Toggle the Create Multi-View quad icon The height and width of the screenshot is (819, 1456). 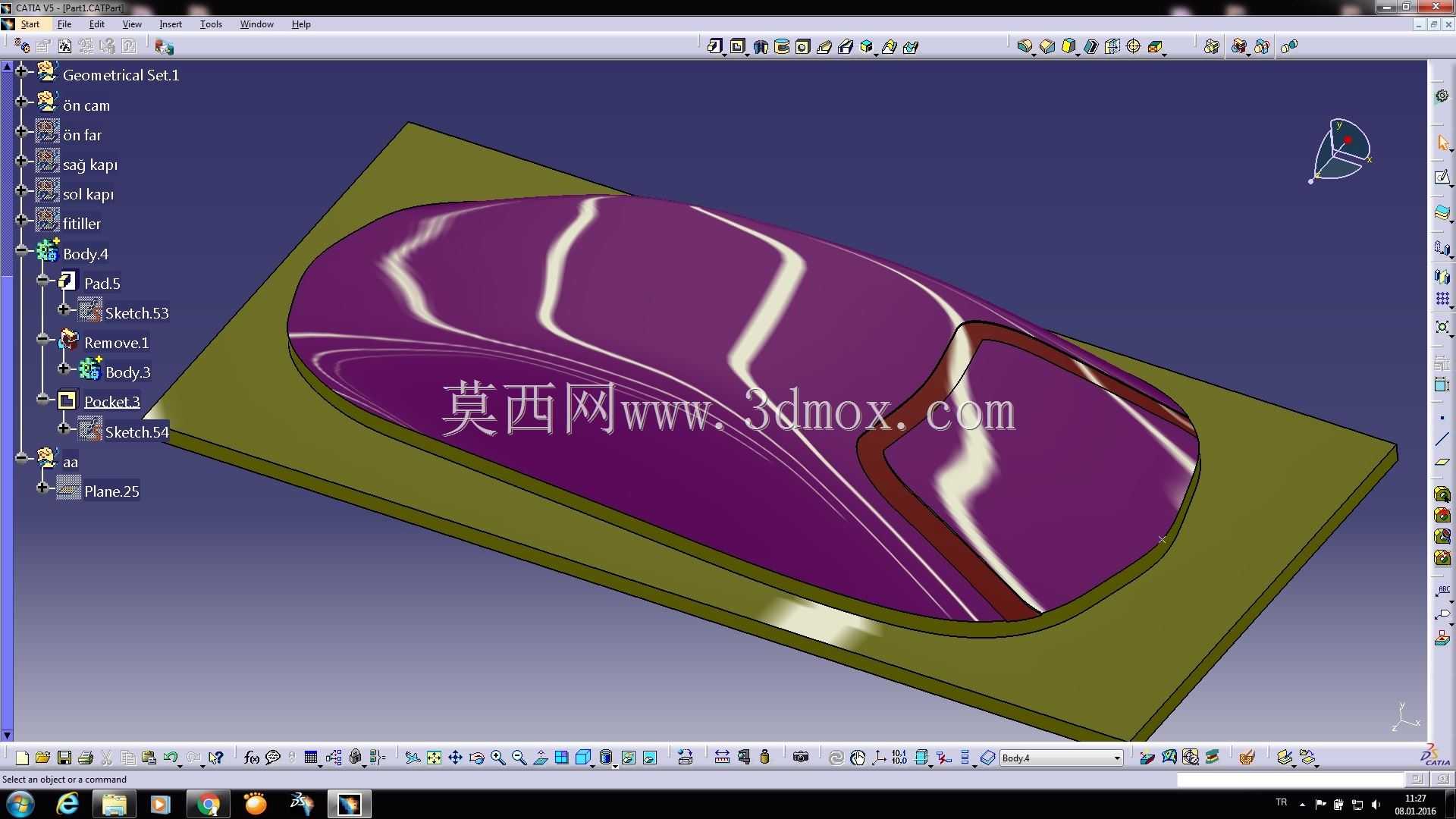click(561, 758)
